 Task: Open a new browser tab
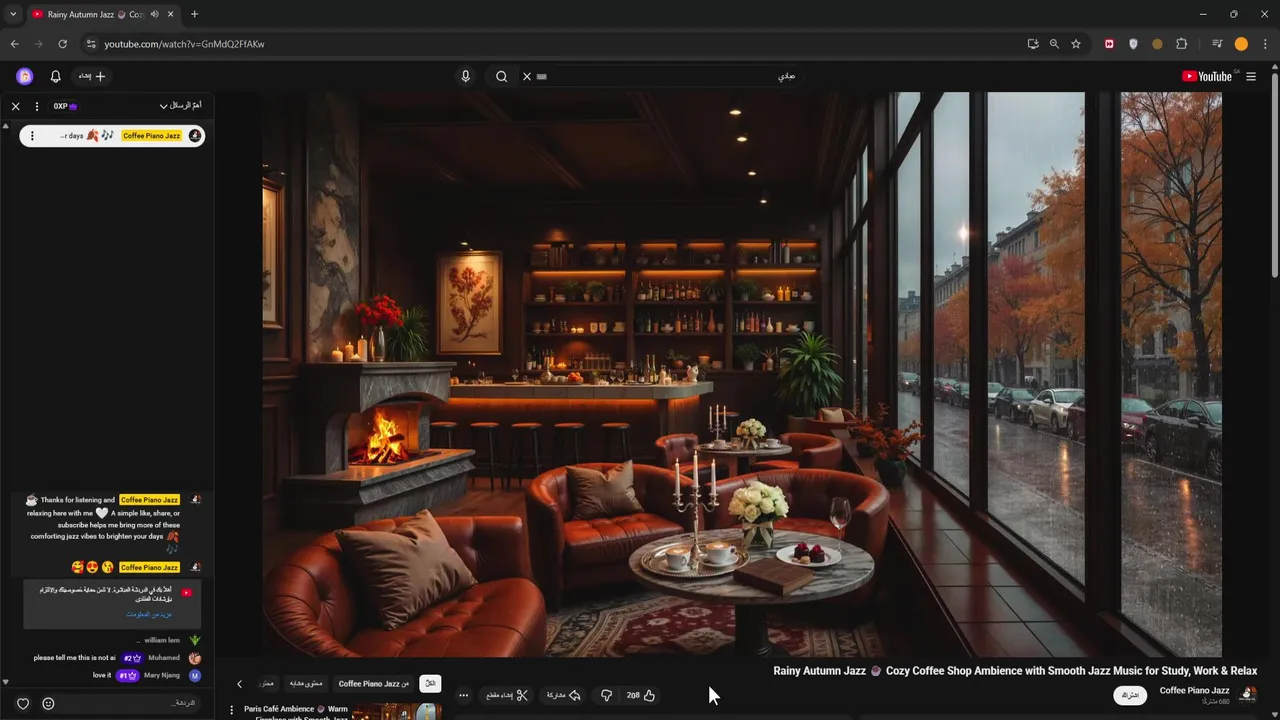click(194, 14)
